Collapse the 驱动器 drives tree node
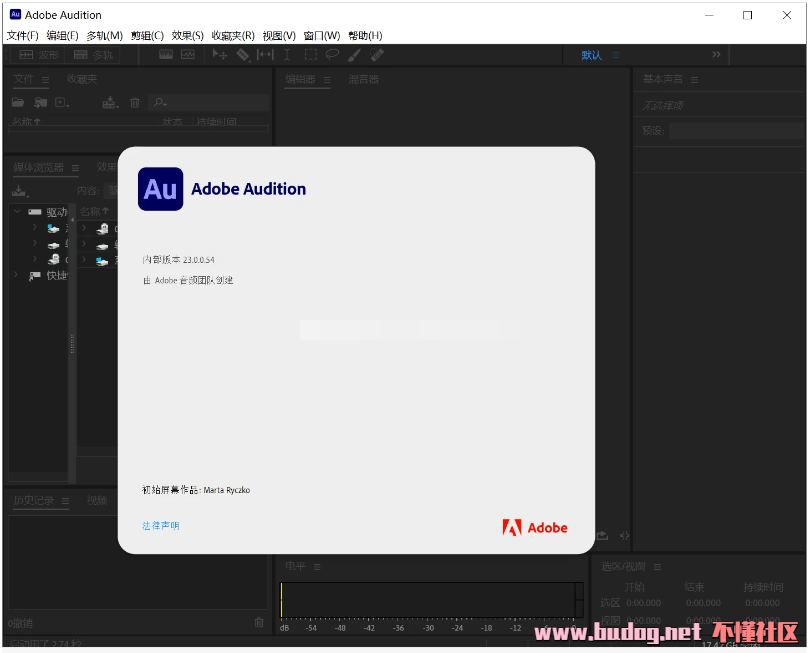The width and height of the screenshot is (808, 653). (x=17, y=212)
